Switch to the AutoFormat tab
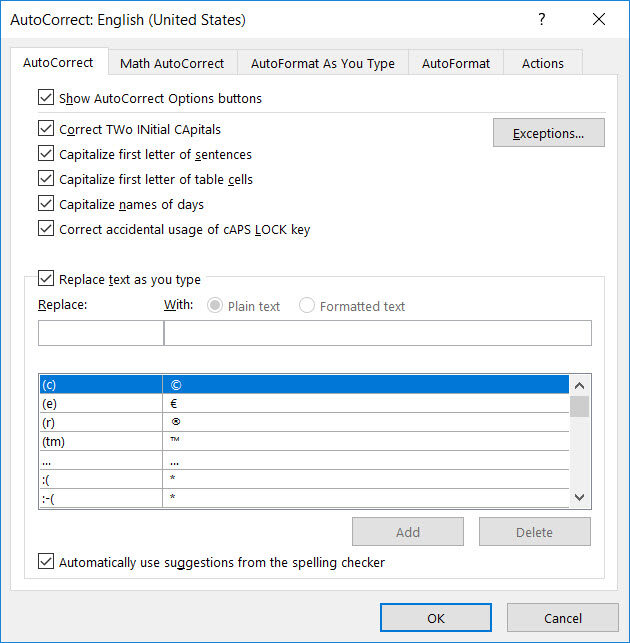 pos(456,64)
